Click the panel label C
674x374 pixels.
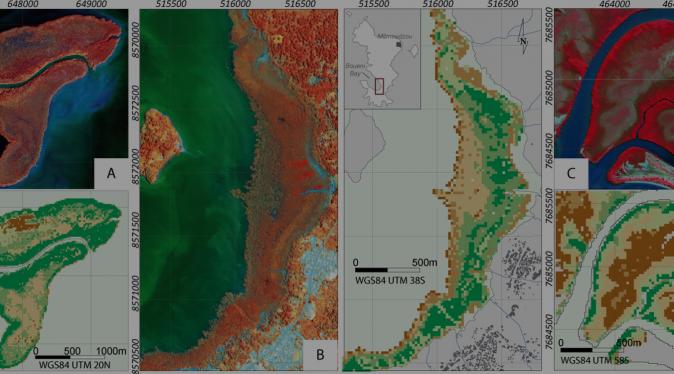pos(571,173)
